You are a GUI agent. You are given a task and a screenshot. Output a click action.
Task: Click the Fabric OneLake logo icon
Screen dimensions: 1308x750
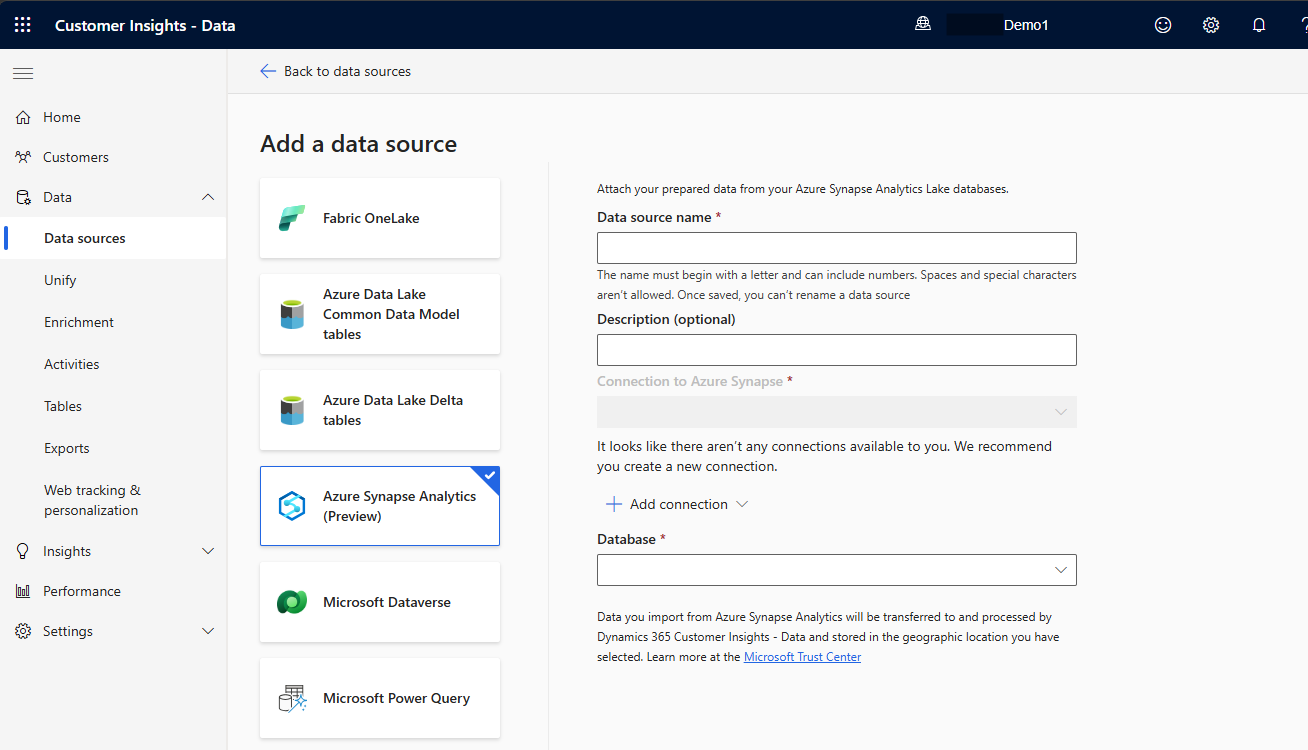[x=292, y=218]
